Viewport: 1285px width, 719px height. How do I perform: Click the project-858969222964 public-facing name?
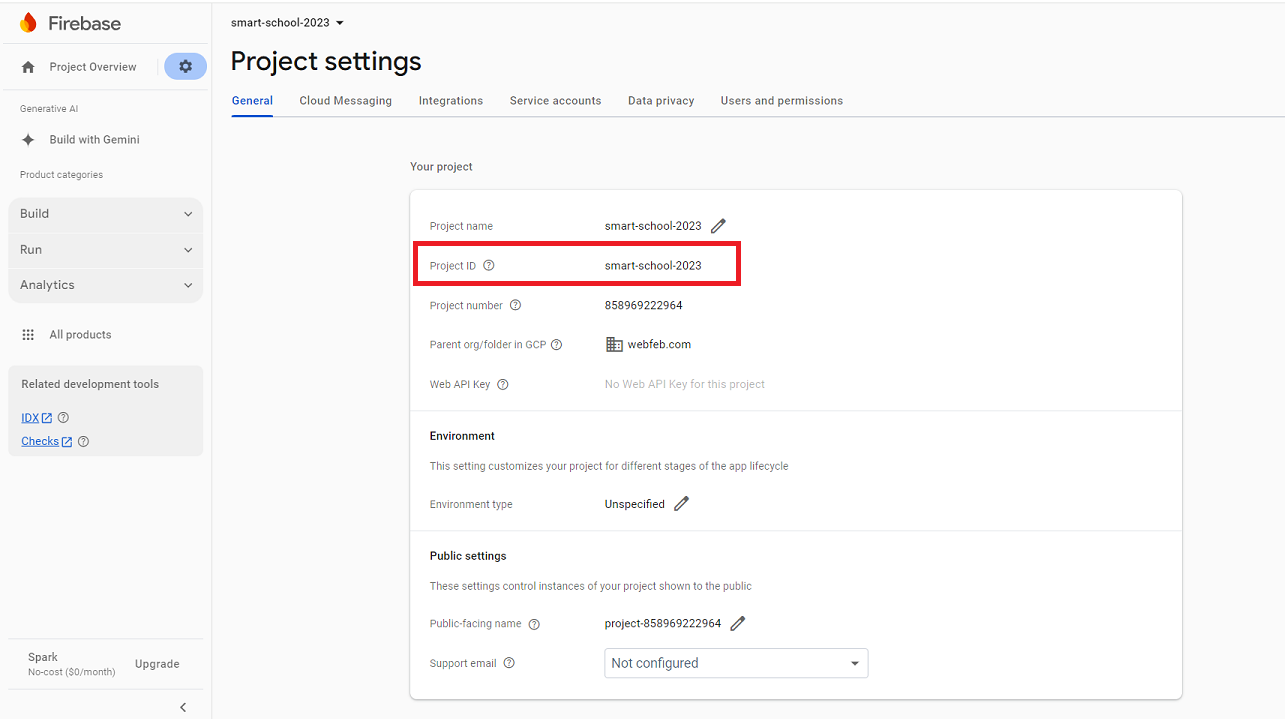(662, 623)
